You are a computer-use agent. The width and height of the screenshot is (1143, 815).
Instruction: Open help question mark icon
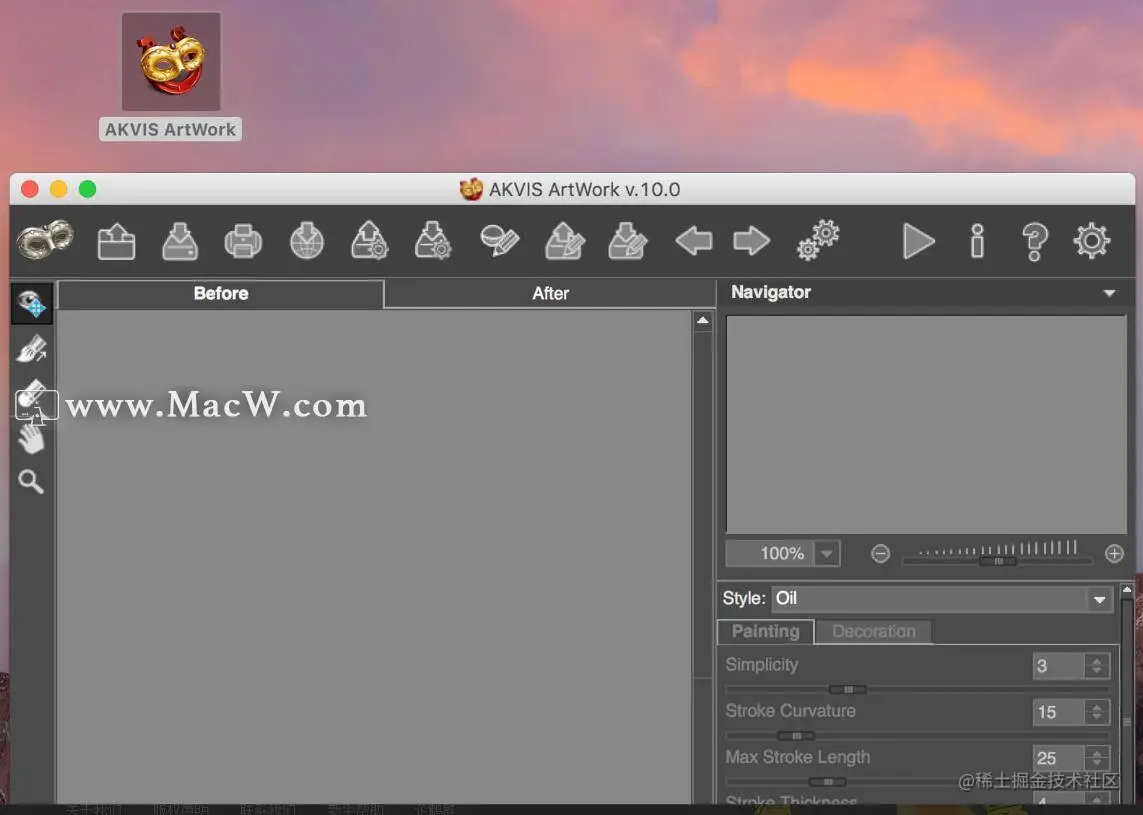pyautogui.click(x=1034, y=241)
